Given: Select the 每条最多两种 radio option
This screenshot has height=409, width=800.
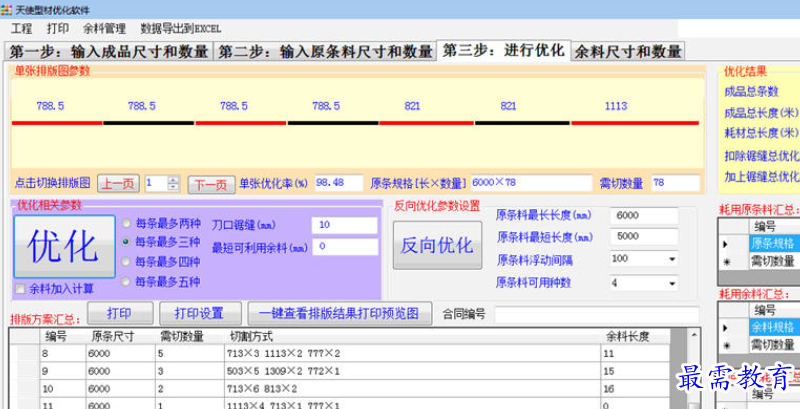Looking at the screenshot, I should 126,223.
